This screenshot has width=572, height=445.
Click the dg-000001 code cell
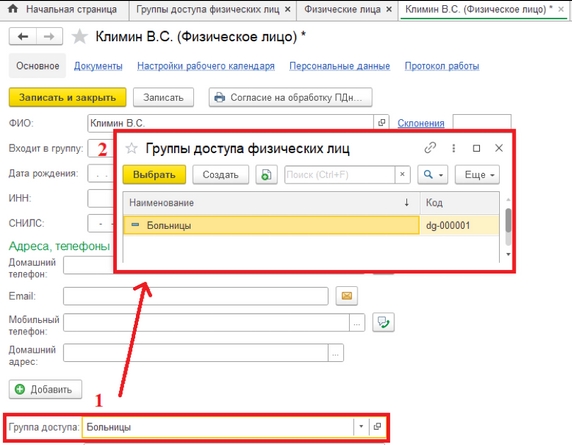pyautogui.click(x=459, y=225)
